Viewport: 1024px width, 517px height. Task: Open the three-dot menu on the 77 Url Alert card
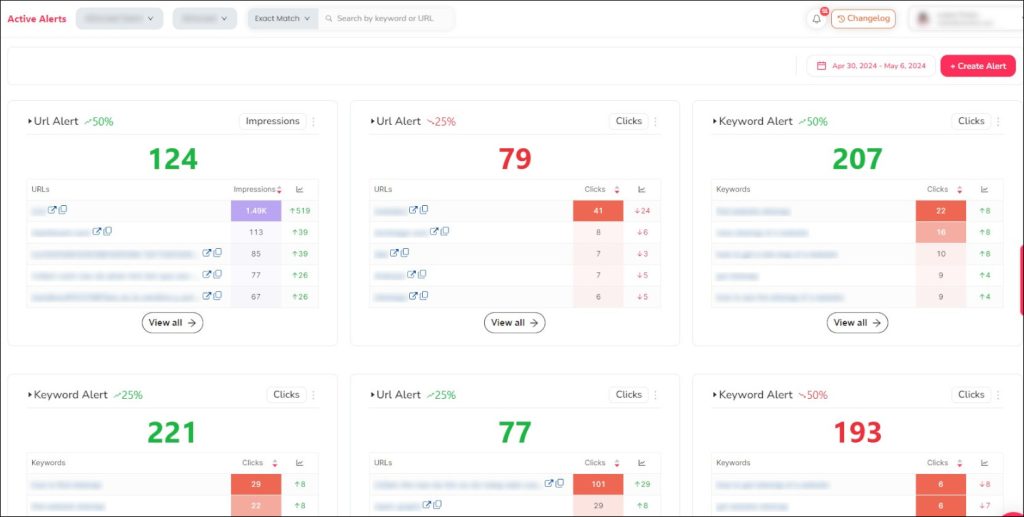[x=656, y=395]
